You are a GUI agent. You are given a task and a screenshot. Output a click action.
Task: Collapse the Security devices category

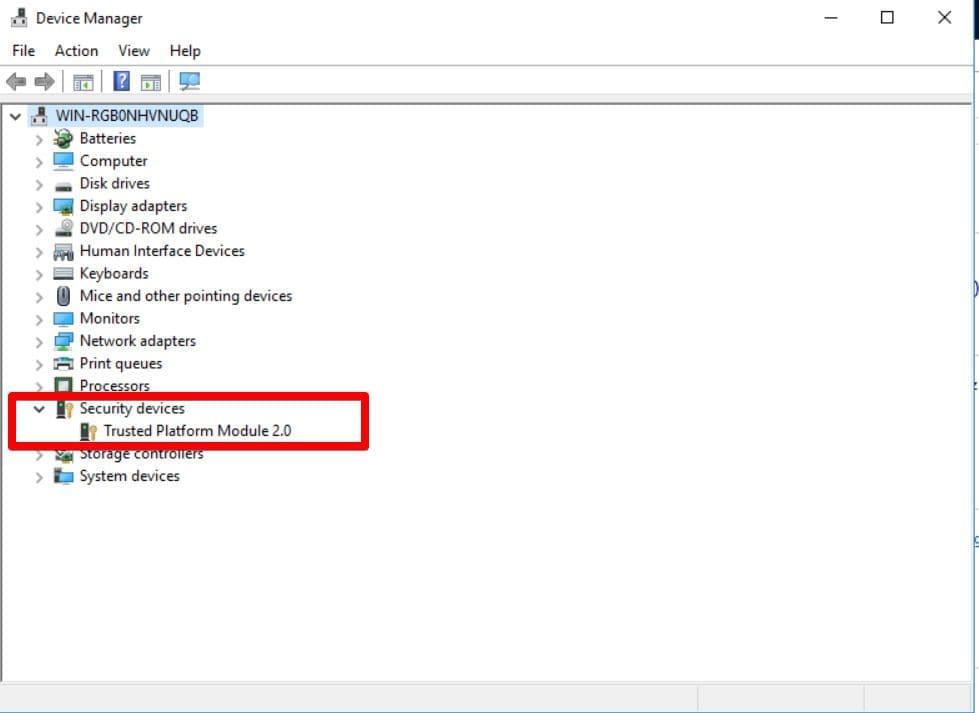pyautogui.click(x=39, y=409)
